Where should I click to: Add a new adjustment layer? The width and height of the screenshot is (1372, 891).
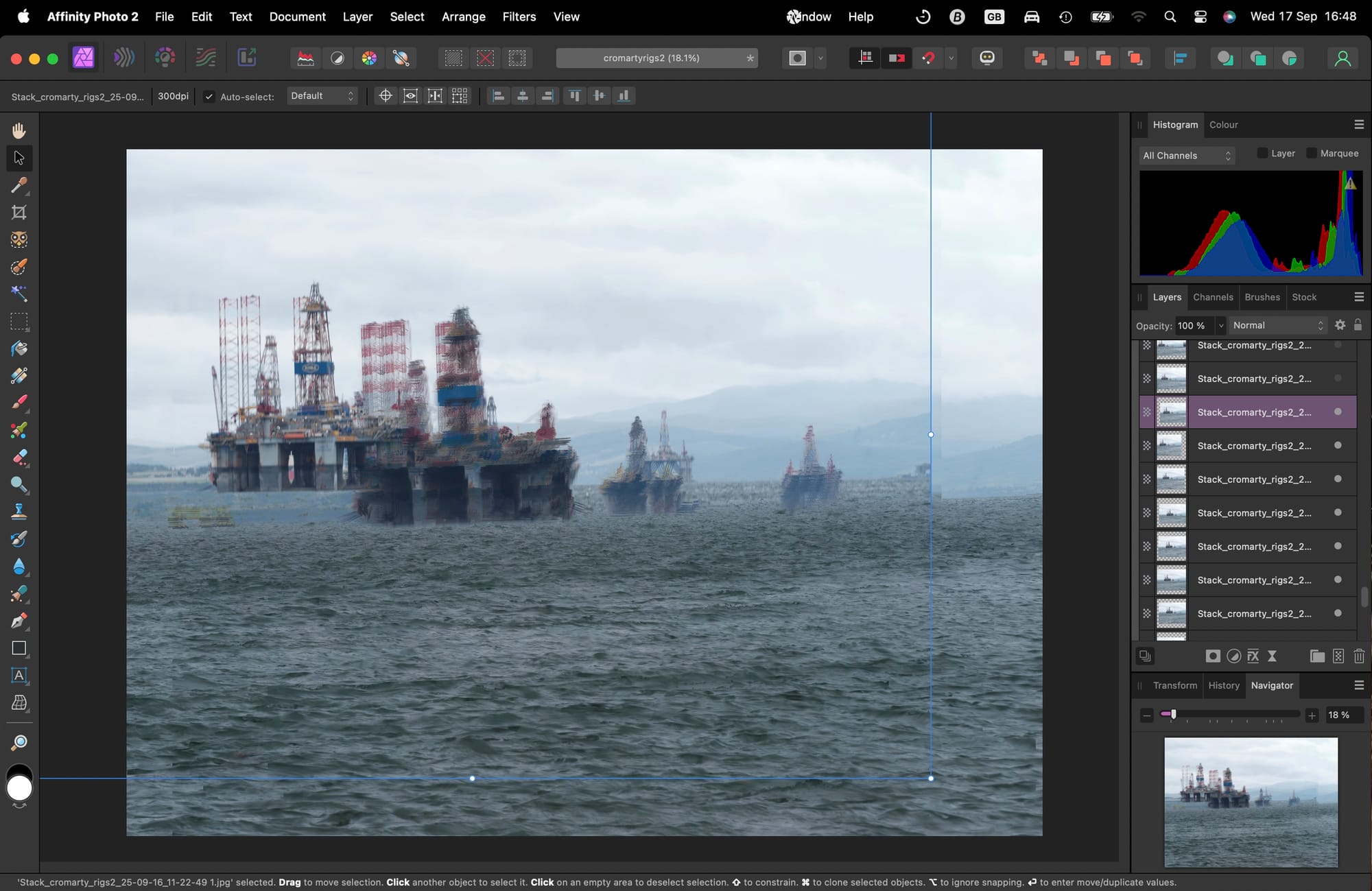tap(1234, 656)
